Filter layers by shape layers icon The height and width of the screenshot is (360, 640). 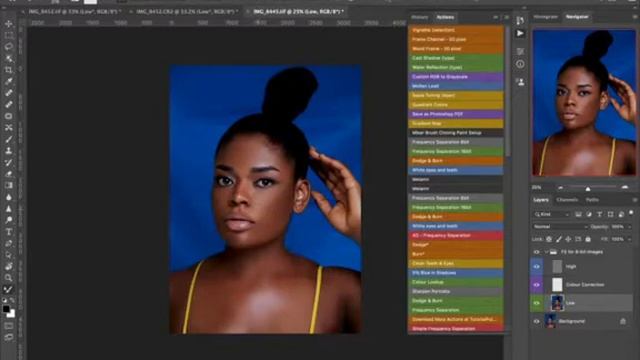[611, 214]
